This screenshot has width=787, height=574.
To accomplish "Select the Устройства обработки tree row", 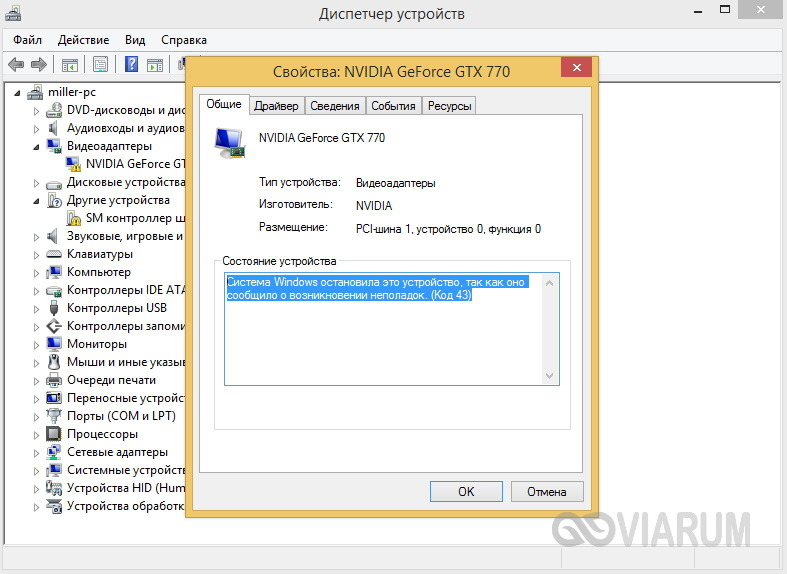I will pos(115,506).
